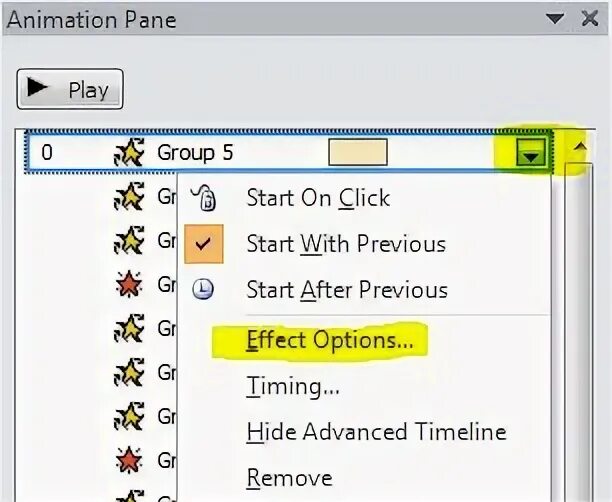Select Hide Advanced Timeline
The width and height of the screenshot is (612, 502).
point(376,432)
